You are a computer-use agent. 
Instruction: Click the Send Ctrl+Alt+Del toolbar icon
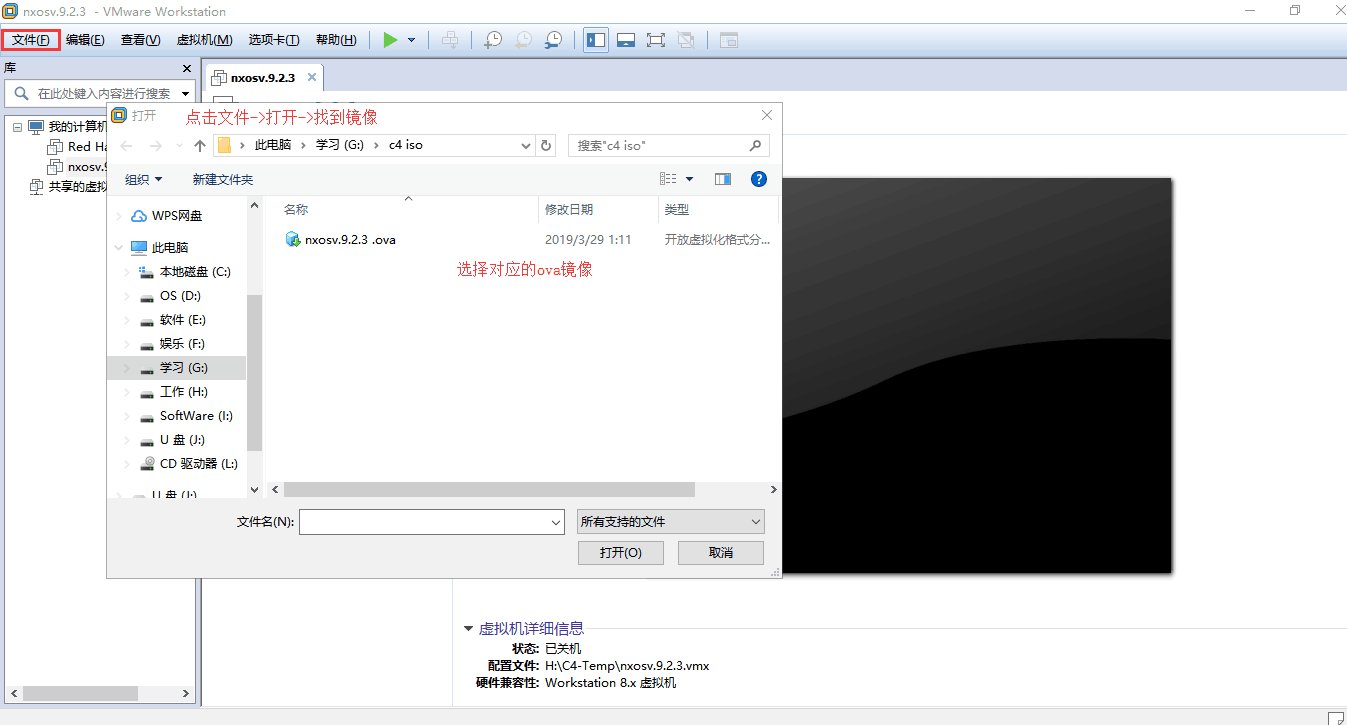click(x=450, y=40)
